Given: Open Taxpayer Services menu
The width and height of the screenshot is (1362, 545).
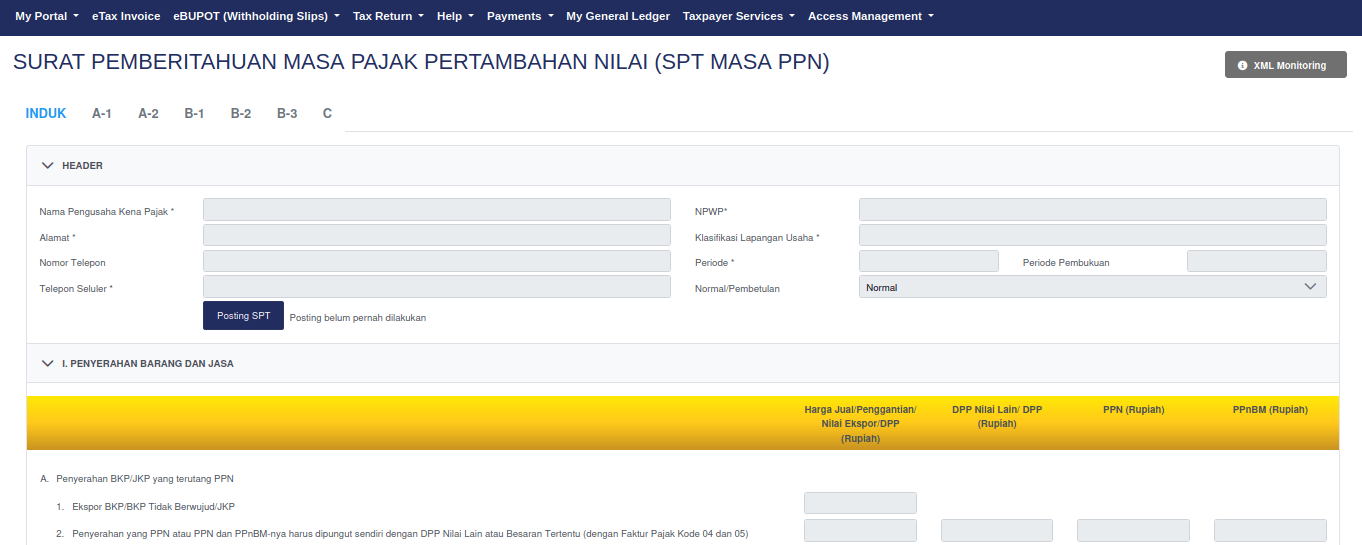Looking at the screenshot, I should [738, 16].
